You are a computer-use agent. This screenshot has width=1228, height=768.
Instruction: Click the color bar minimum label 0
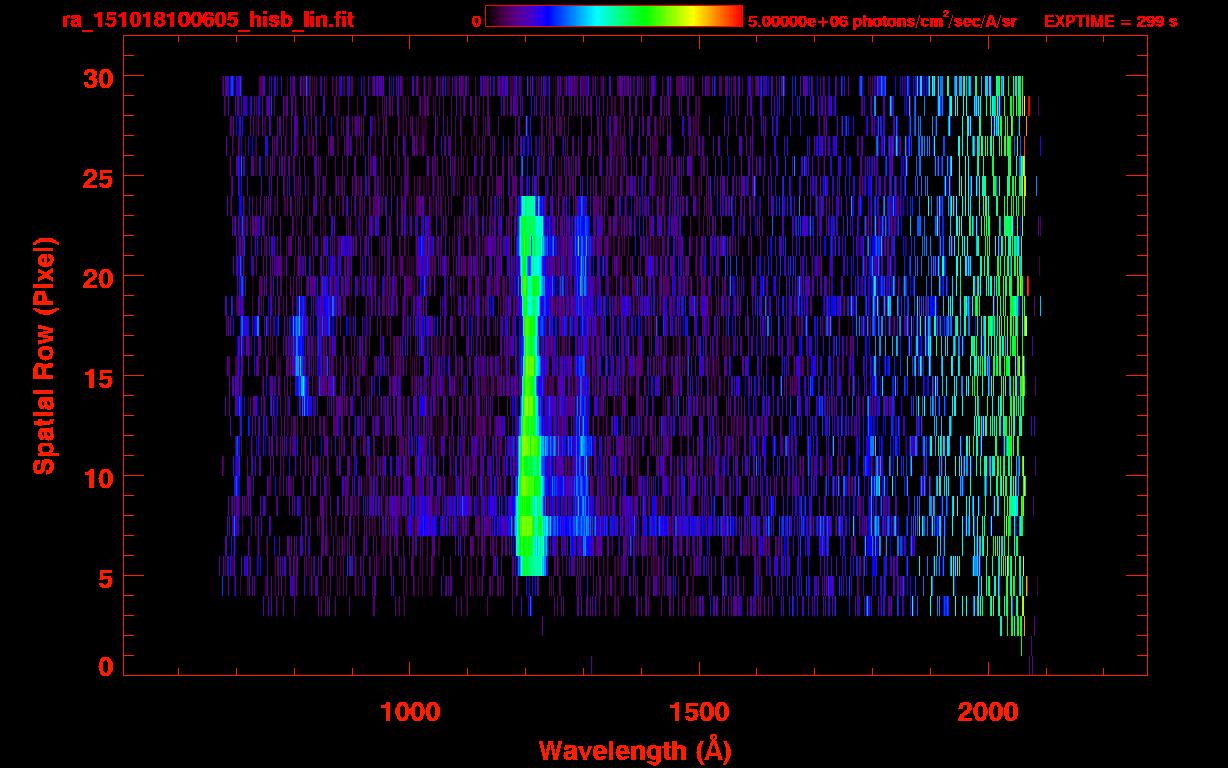476,21
